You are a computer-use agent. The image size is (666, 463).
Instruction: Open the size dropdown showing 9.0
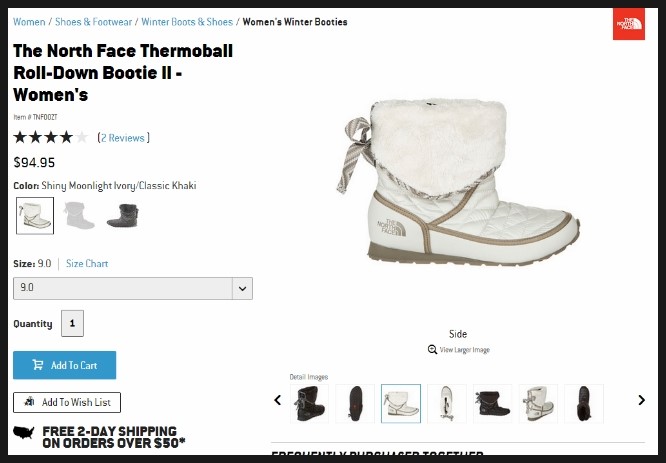(x=133, y=288)
